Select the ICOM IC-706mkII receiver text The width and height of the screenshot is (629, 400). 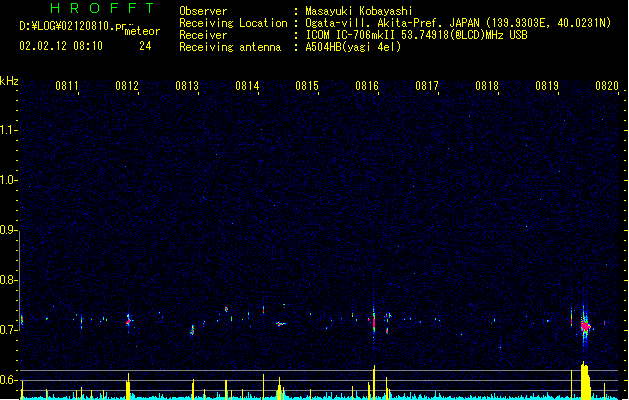pyautogui.click(x=416, y=35)
